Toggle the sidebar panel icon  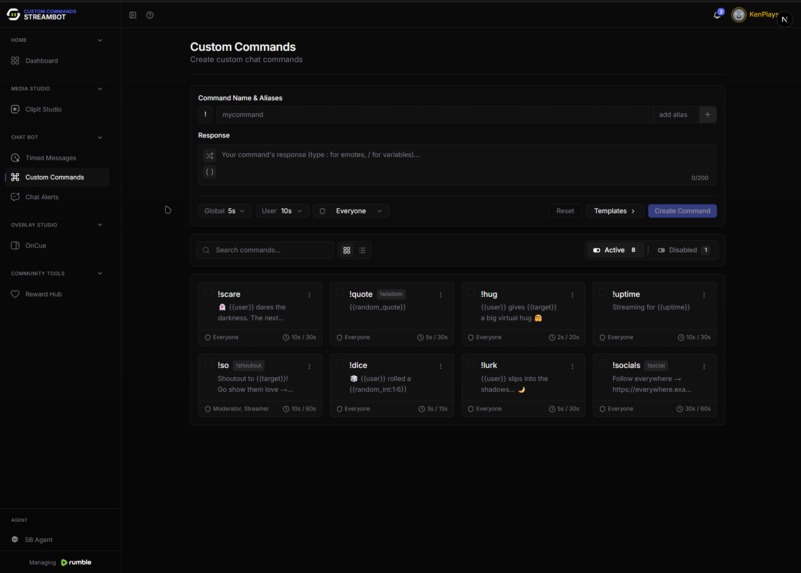(133, 15)
